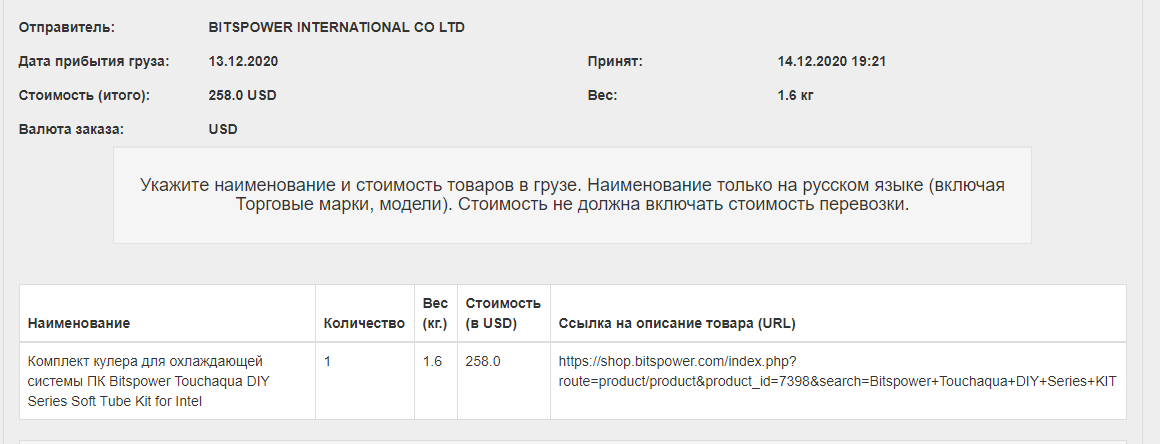Click the Принят label
The height and width of the screenshot is (444, 1160).
[x=615, y=61]
